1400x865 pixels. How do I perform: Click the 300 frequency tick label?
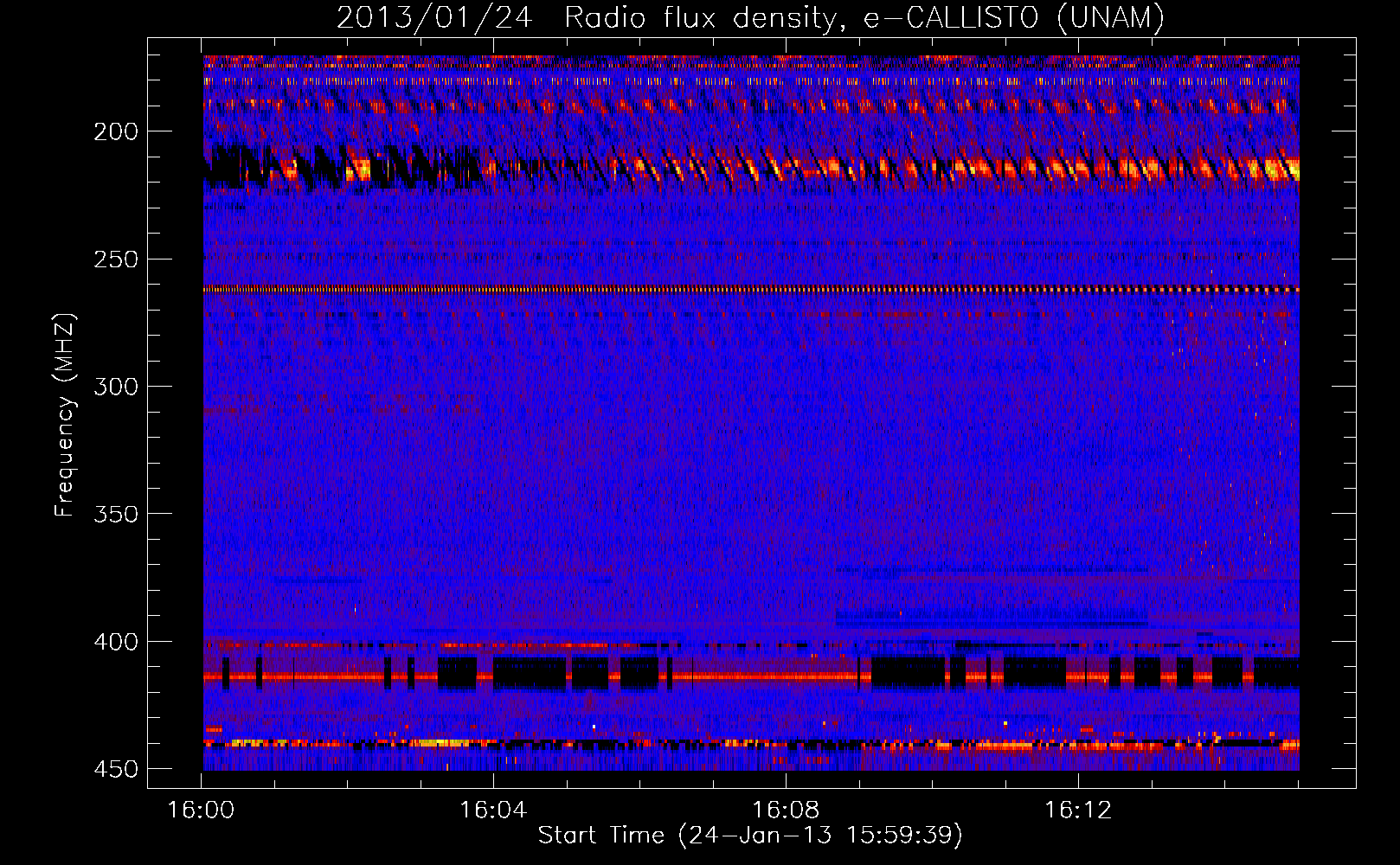point(116,387)
